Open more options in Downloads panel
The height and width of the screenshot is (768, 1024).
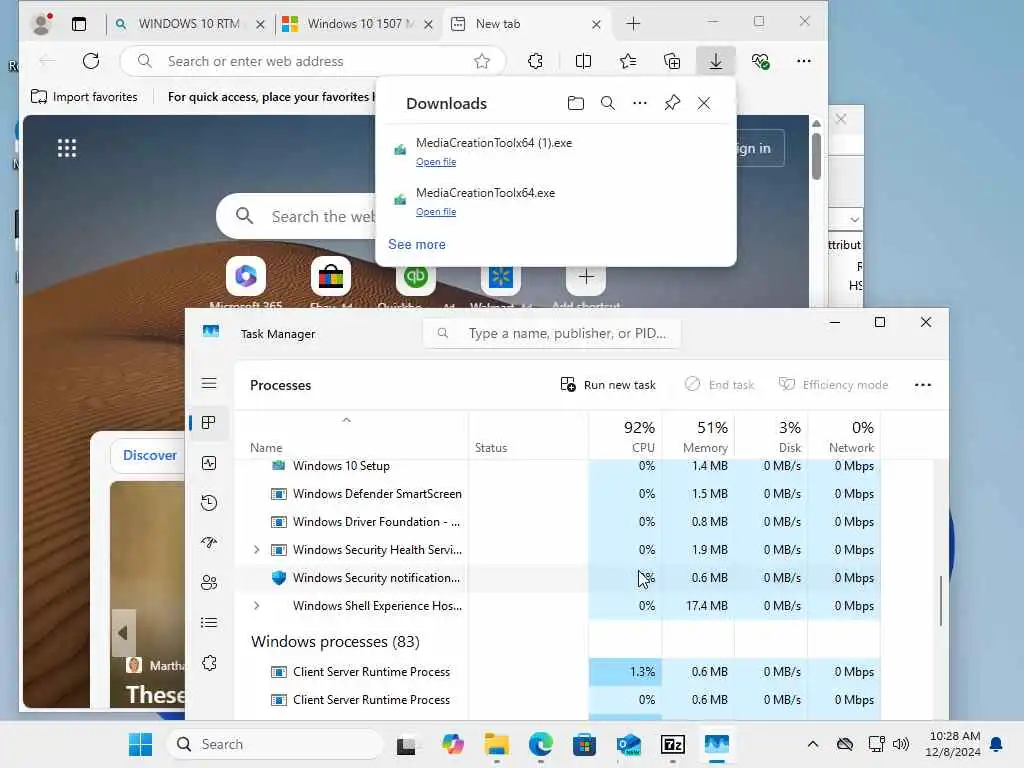640,103
